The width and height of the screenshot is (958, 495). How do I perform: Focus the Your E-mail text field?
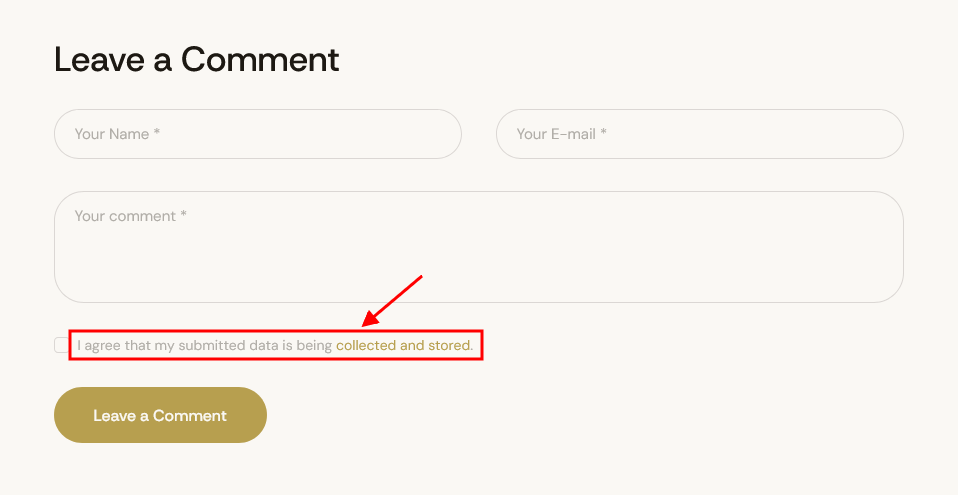699,134
